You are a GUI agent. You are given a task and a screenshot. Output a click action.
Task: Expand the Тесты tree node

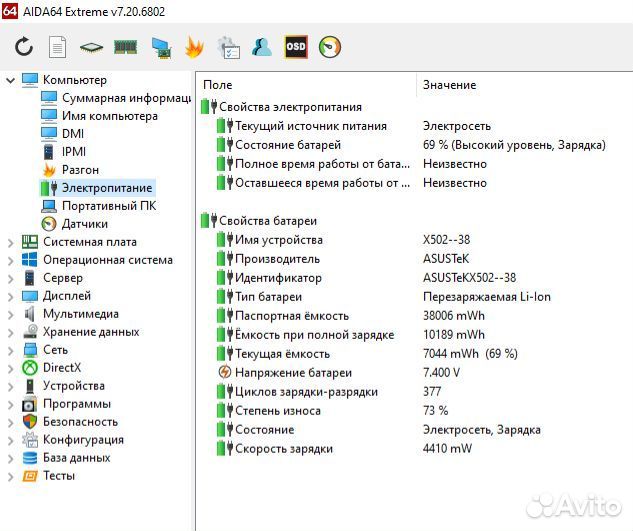[x=11, y=476]
